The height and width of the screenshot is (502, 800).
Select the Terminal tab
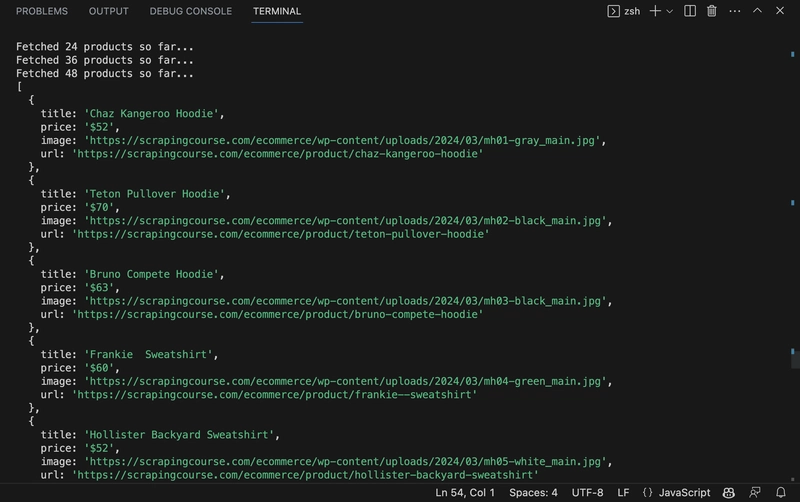coord(277,11)
